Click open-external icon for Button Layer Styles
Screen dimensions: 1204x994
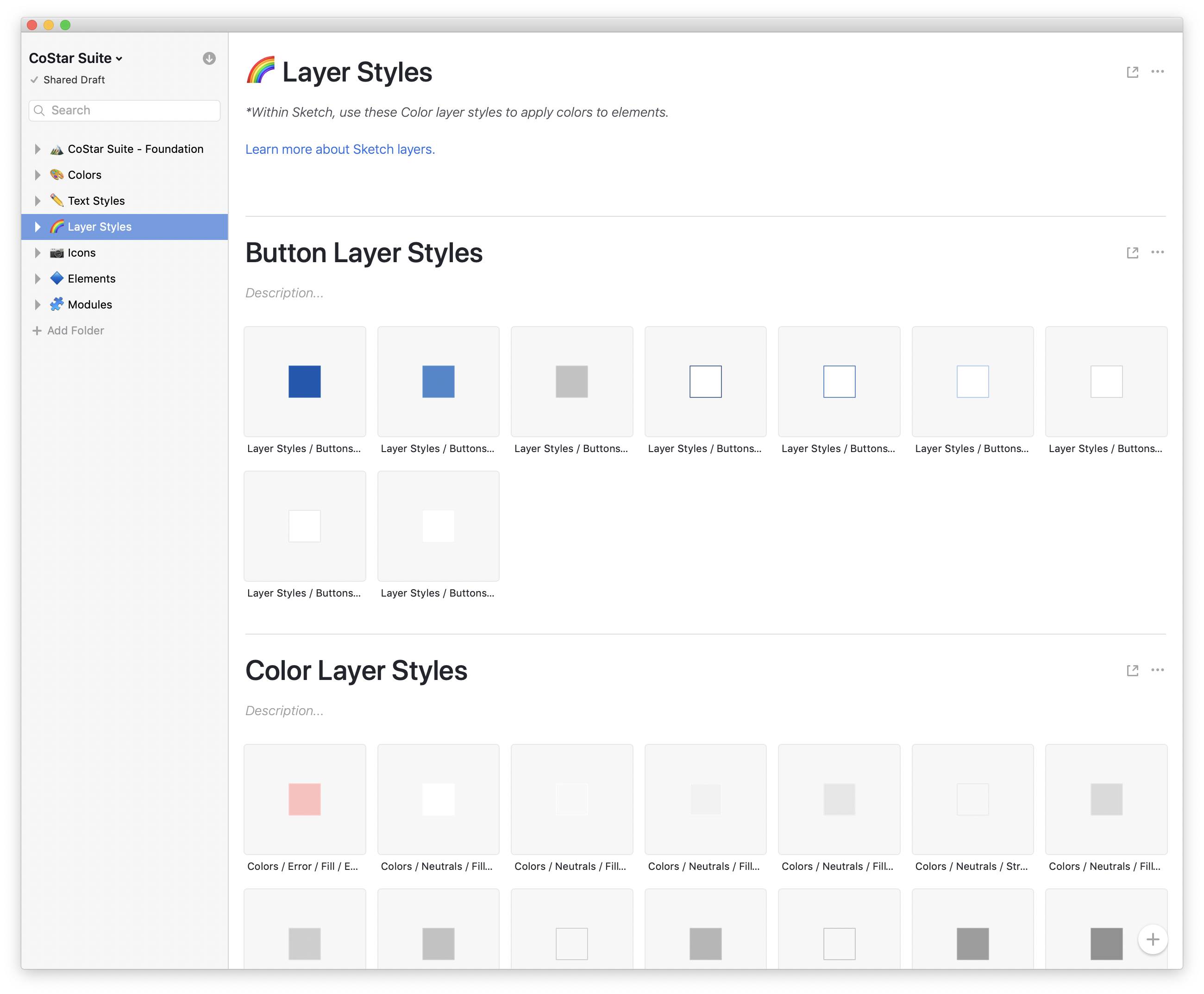tap(1132, 252)
